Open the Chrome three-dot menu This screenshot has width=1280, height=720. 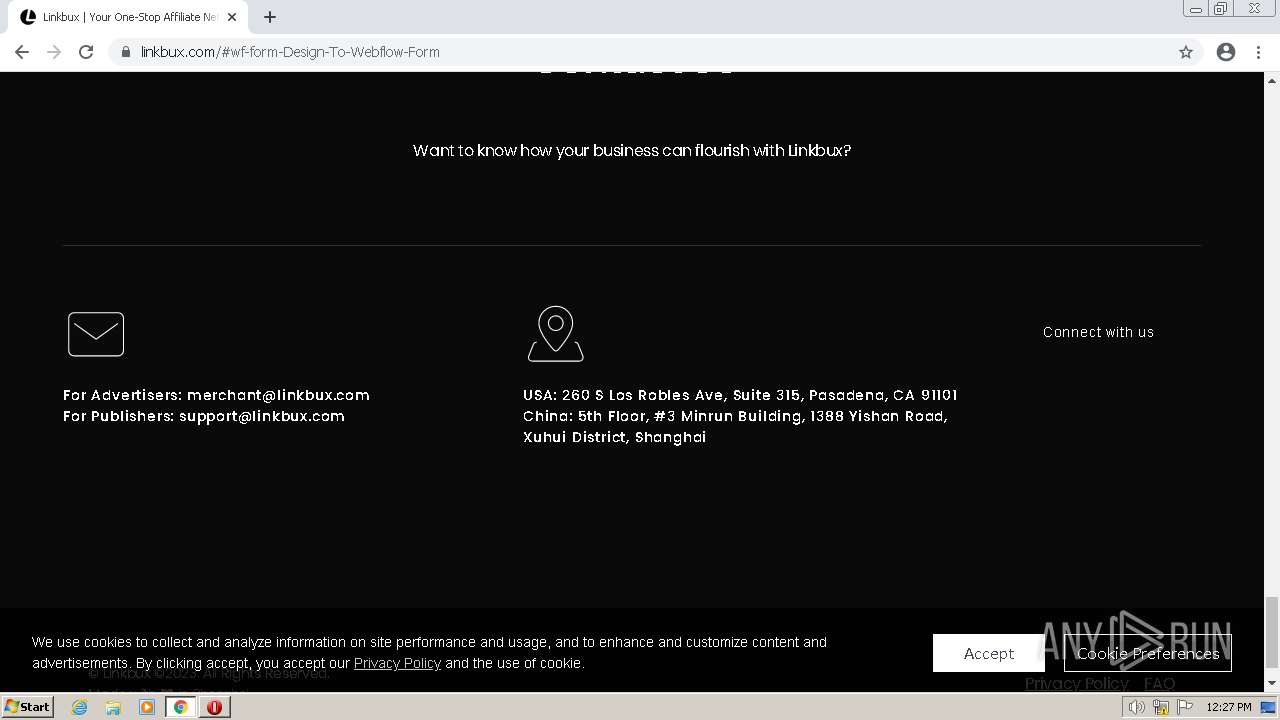(1258, 52)
